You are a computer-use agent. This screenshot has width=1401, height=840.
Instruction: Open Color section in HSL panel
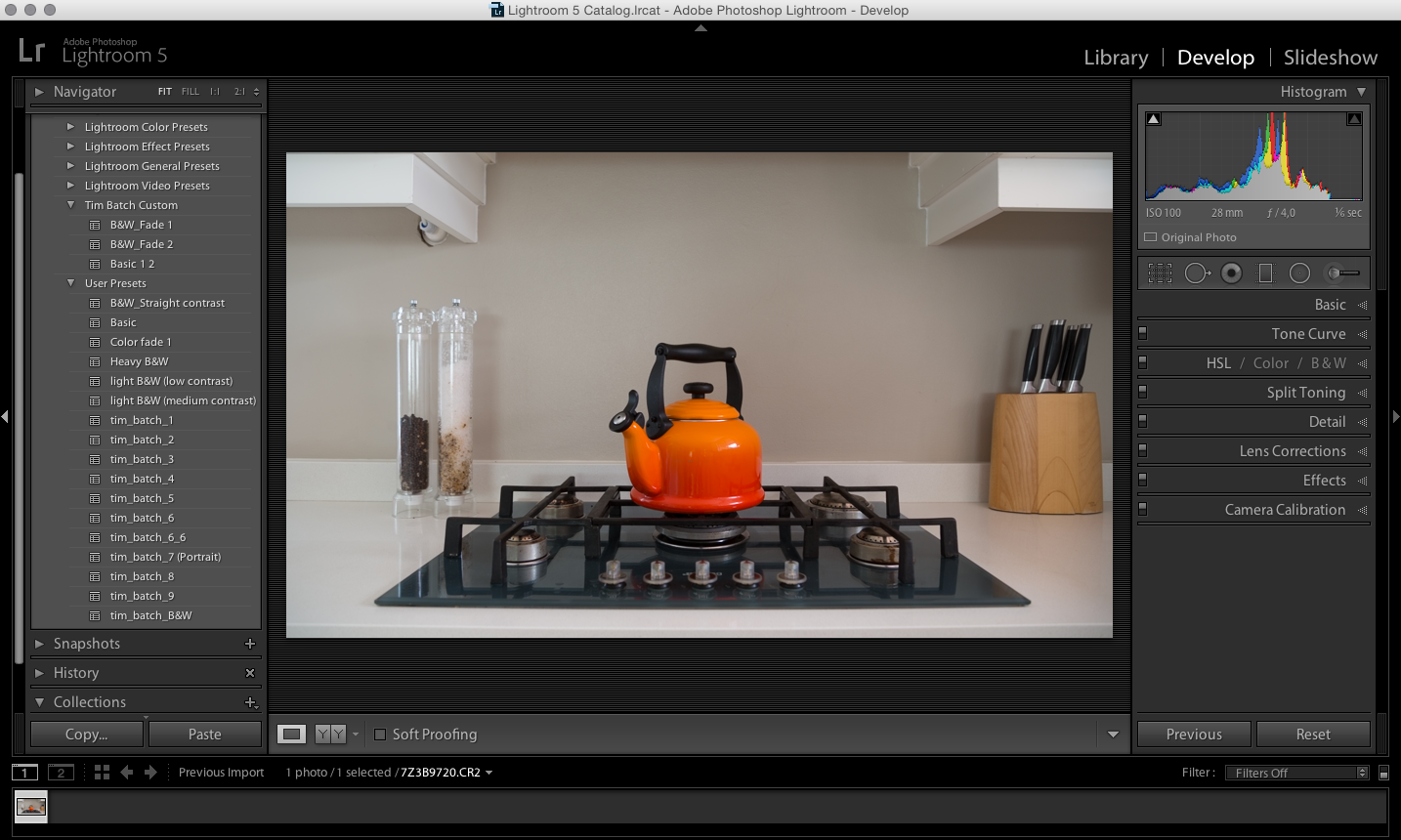click(1271, 363)
